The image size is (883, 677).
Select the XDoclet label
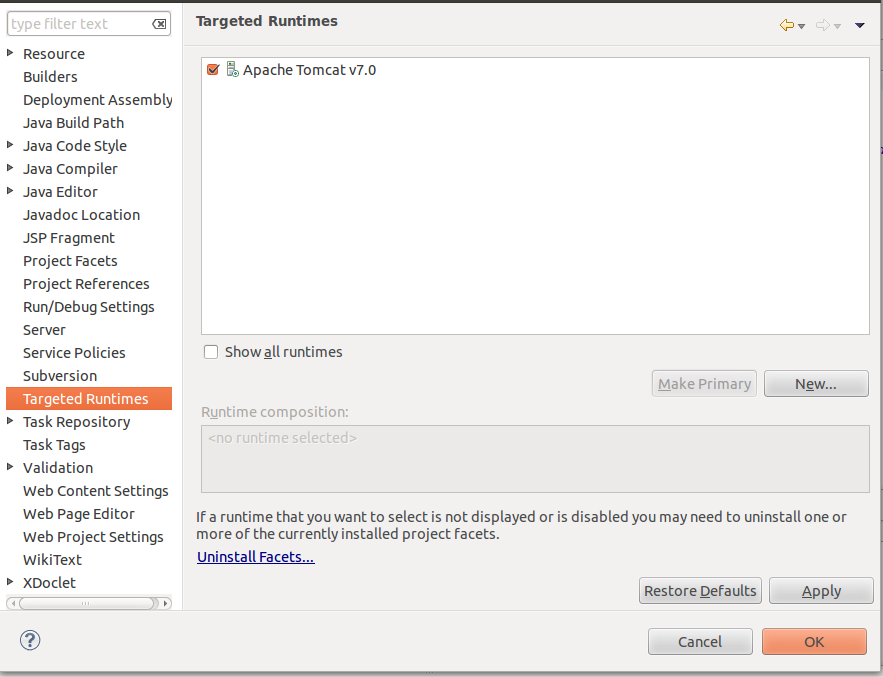[49, 583]
